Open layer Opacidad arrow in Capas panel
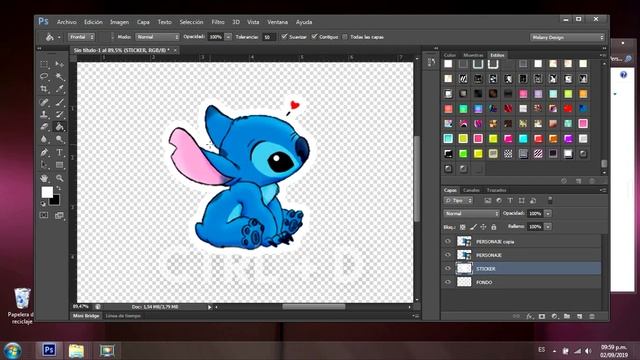 548,213
